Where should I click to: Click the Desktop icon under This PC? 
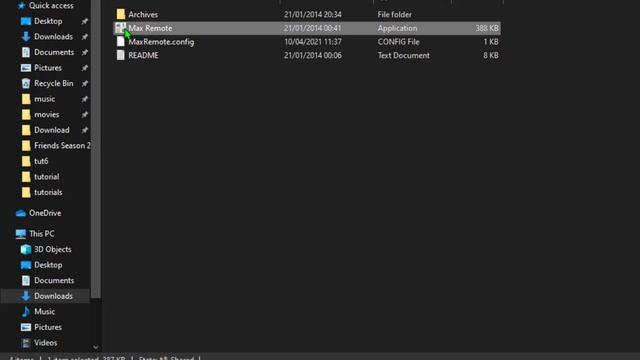click(x=26, y=265)
